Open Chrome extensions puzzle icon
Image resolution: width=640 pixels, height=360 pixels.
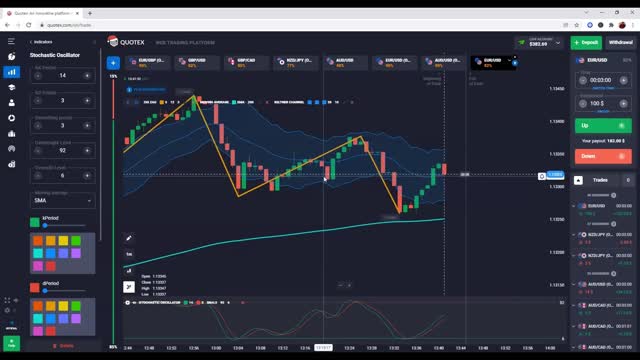tap(611, 25)
